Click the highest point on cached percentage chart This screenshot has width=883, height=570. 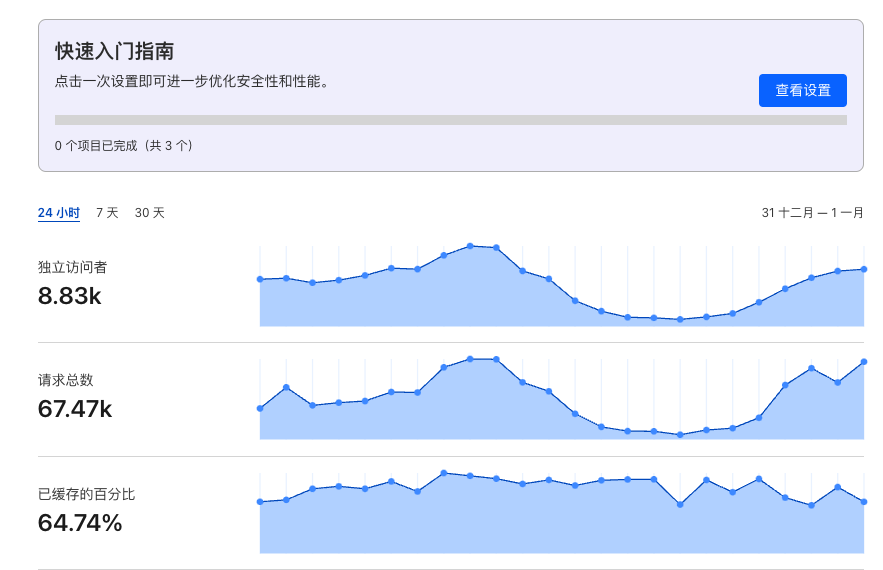pyautogui.click(x=444, y=473)
